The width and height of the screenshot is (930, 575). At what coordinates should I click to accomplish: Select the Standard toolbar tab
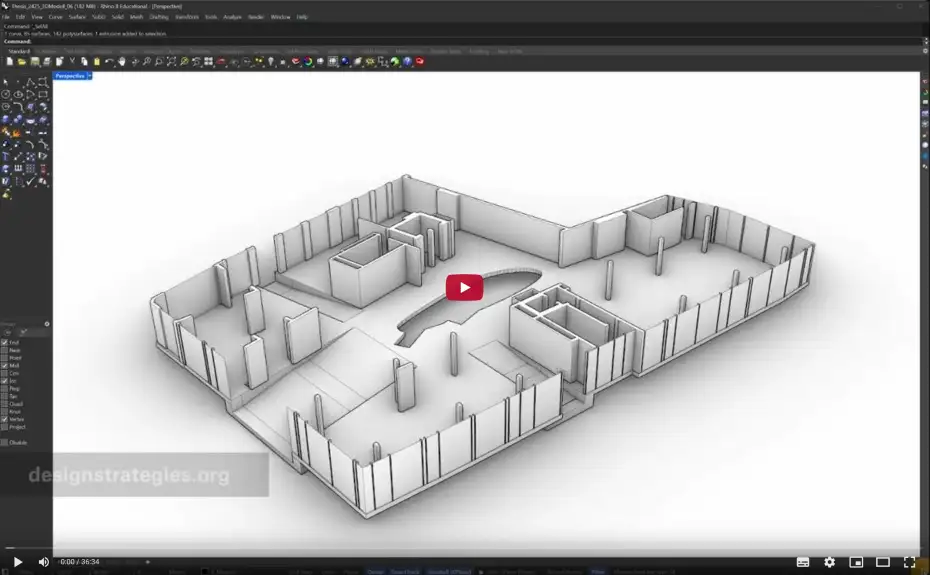[x=19, y=52]
